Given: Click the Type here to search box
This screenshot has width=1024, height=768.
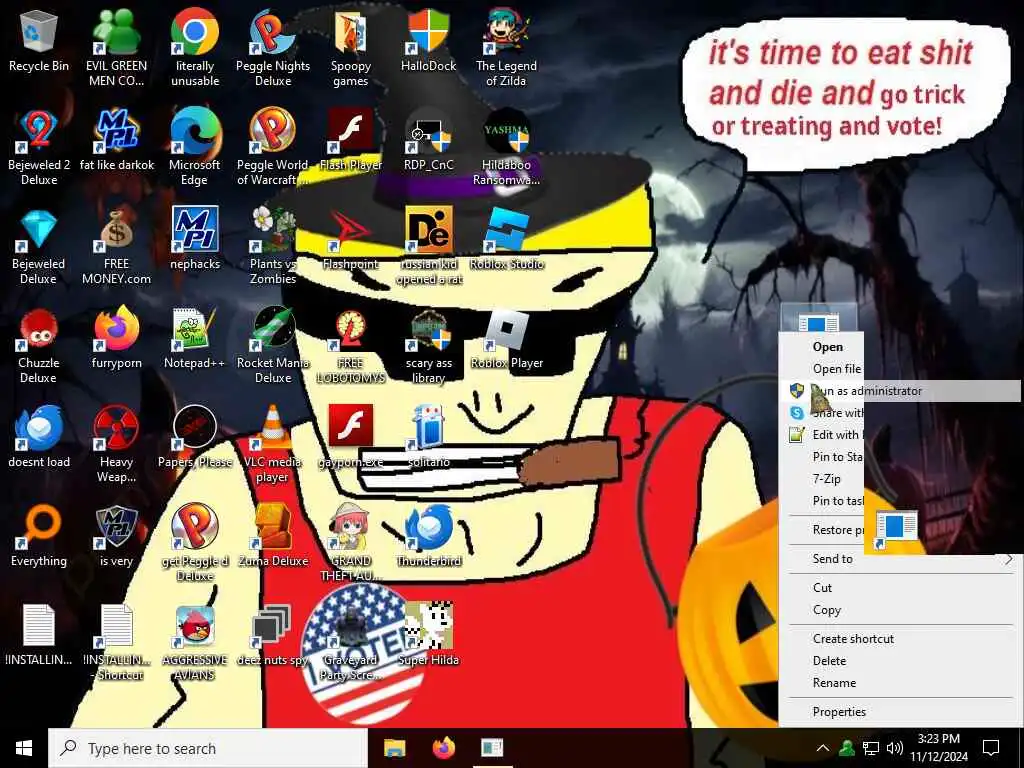Looking at the screenshot, I should [208, 748].
